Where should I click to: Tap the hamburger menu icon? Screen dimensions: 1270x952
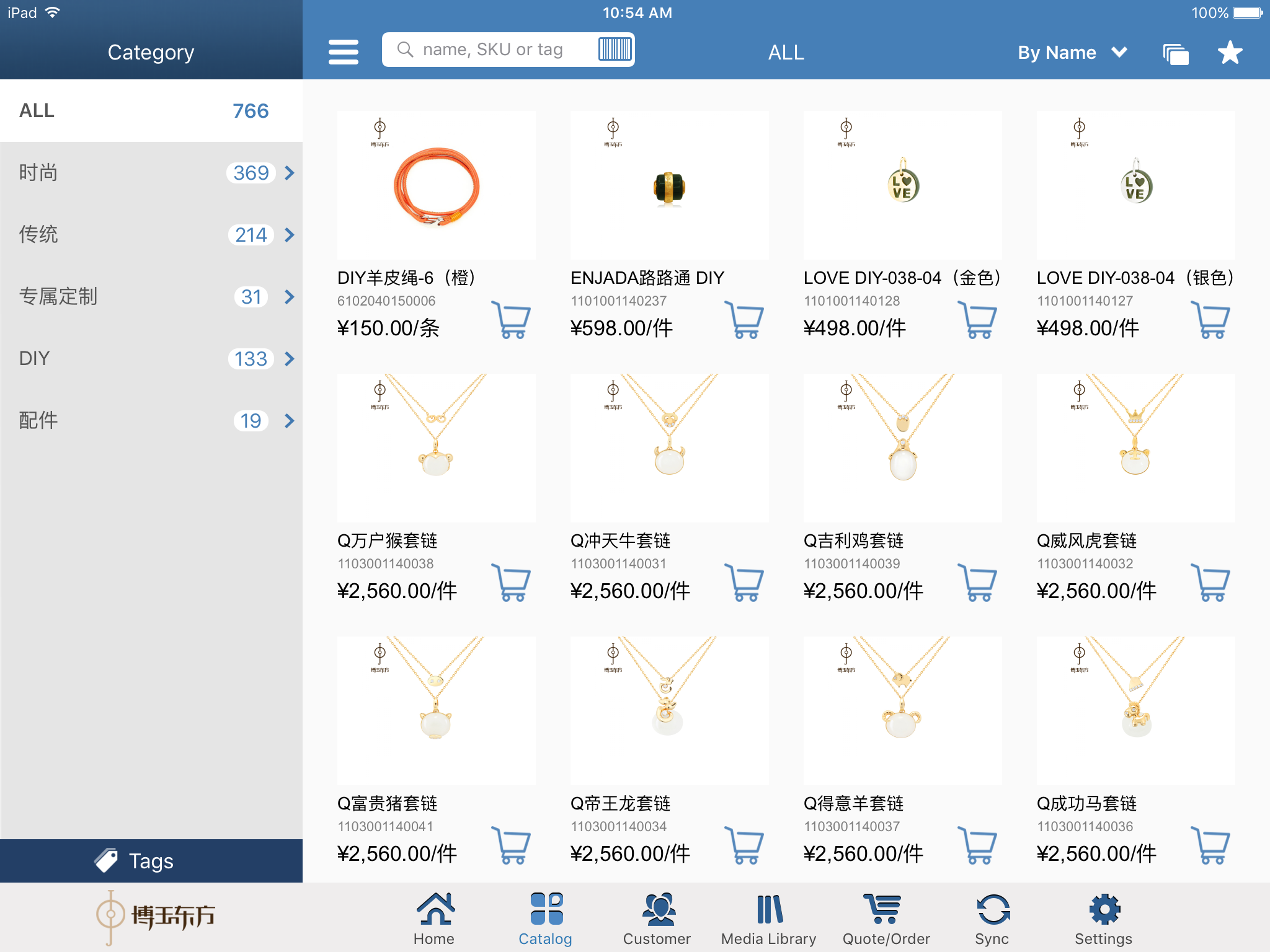(343, 52)
